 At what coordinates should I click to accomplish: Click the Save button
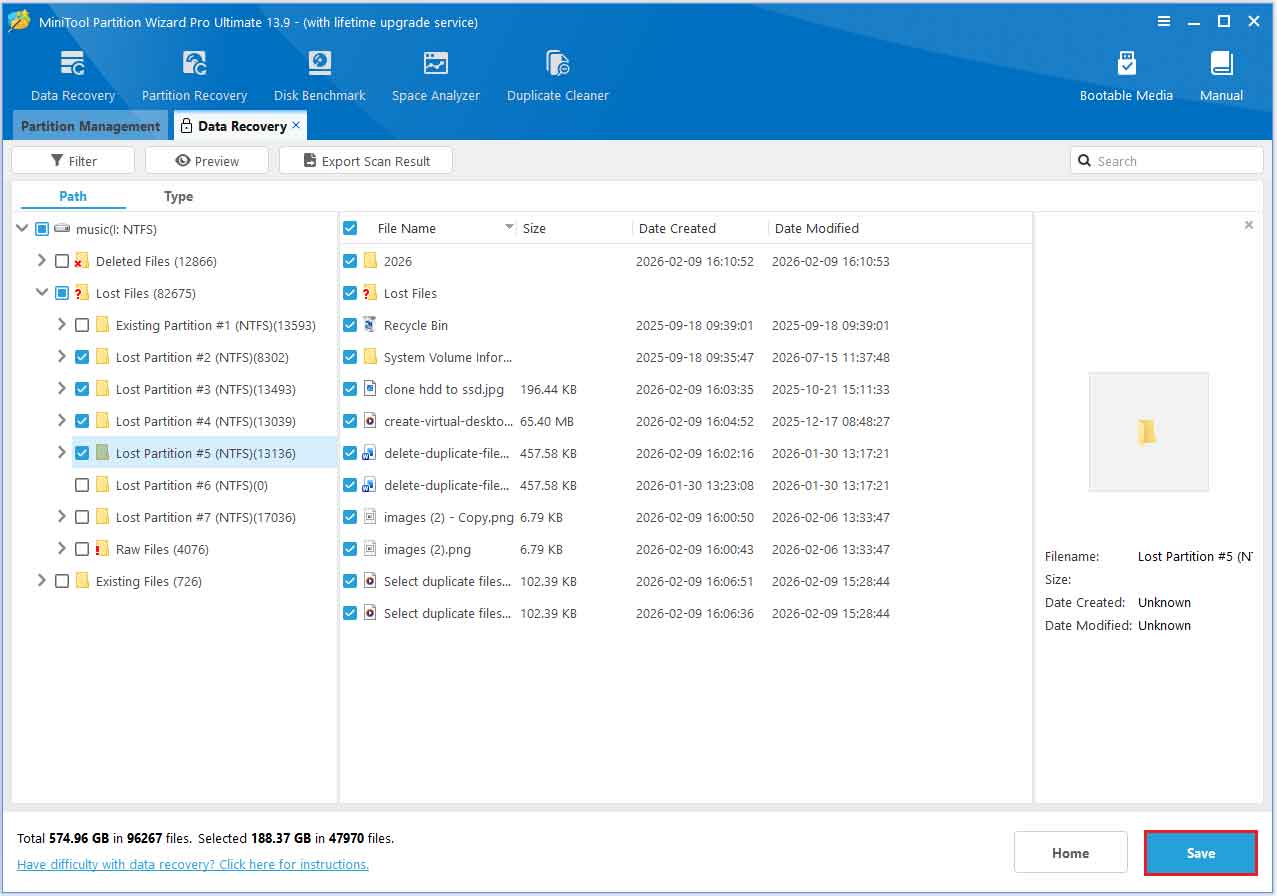[x=1200, y=853]
